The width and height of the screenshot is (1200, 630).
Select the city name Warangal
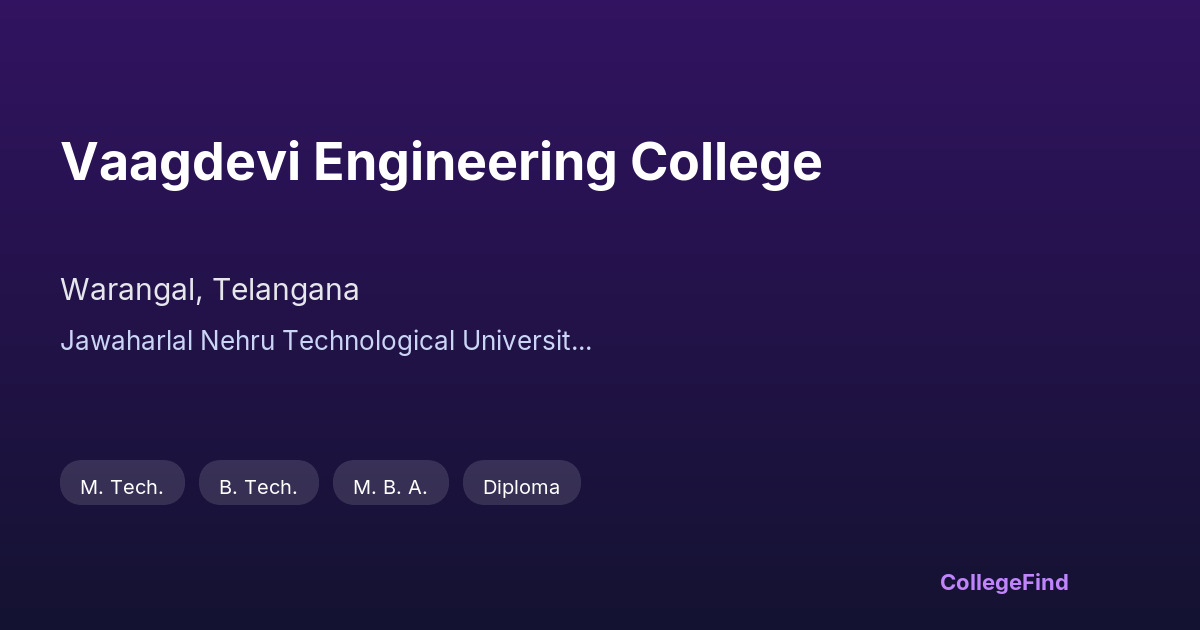pyautogui.click(x=129, y=290)
